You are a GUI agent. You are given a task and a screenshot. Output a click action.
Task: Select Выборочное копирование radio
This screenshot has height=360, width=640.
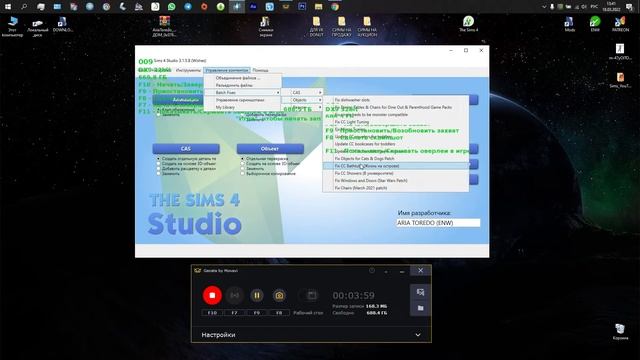pyautogui.click(x=243, y=173)
